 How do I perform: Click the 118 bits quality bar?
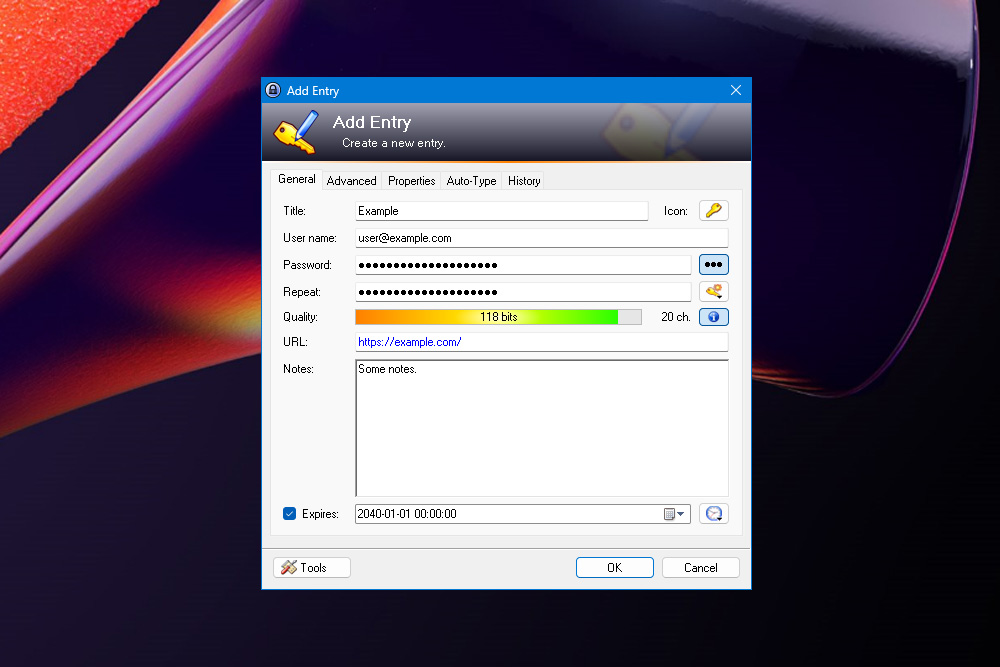click(x=498, y=316)
